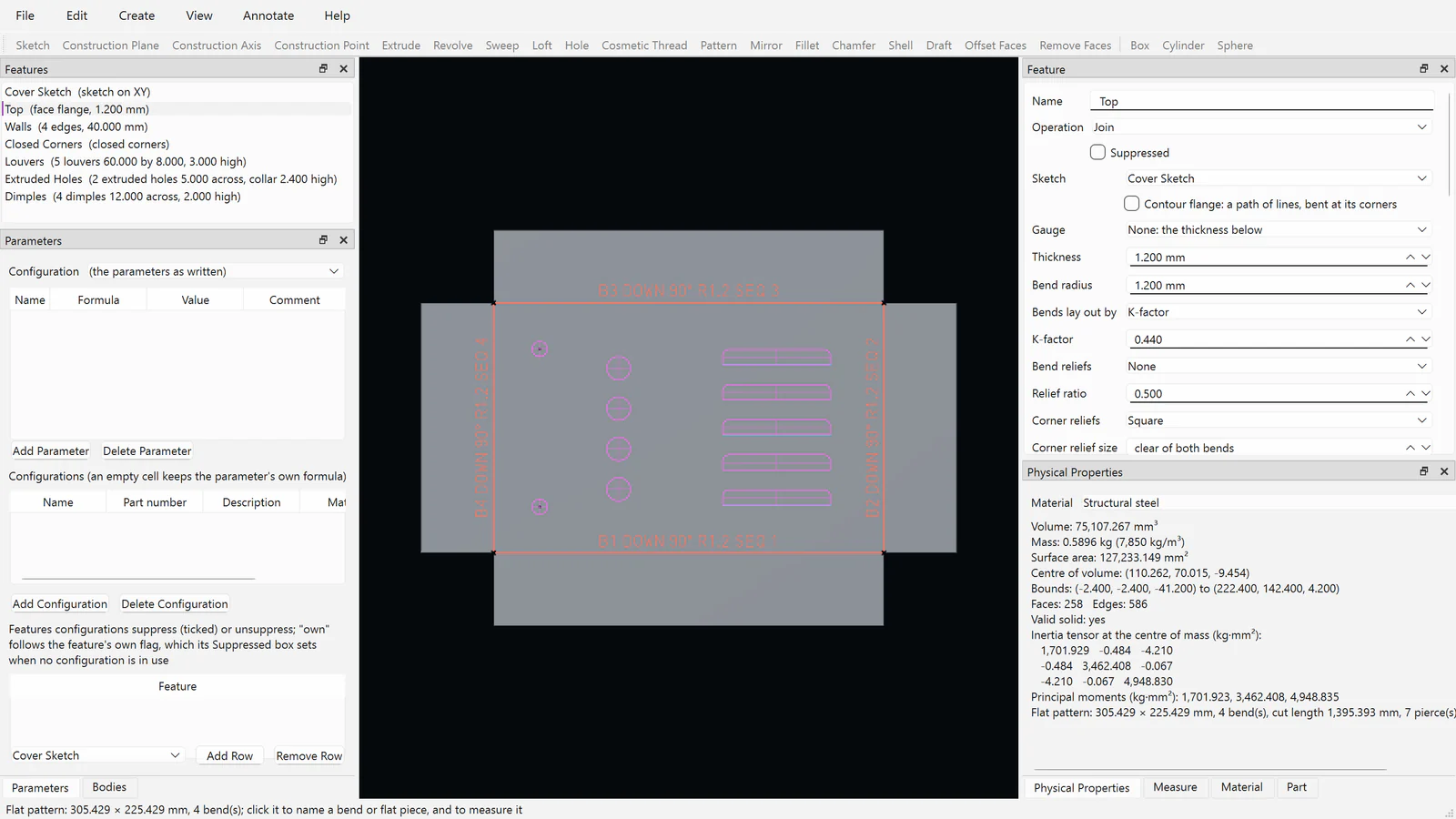
Task: Choose the Fillet tool
Action: pos(807,45)
